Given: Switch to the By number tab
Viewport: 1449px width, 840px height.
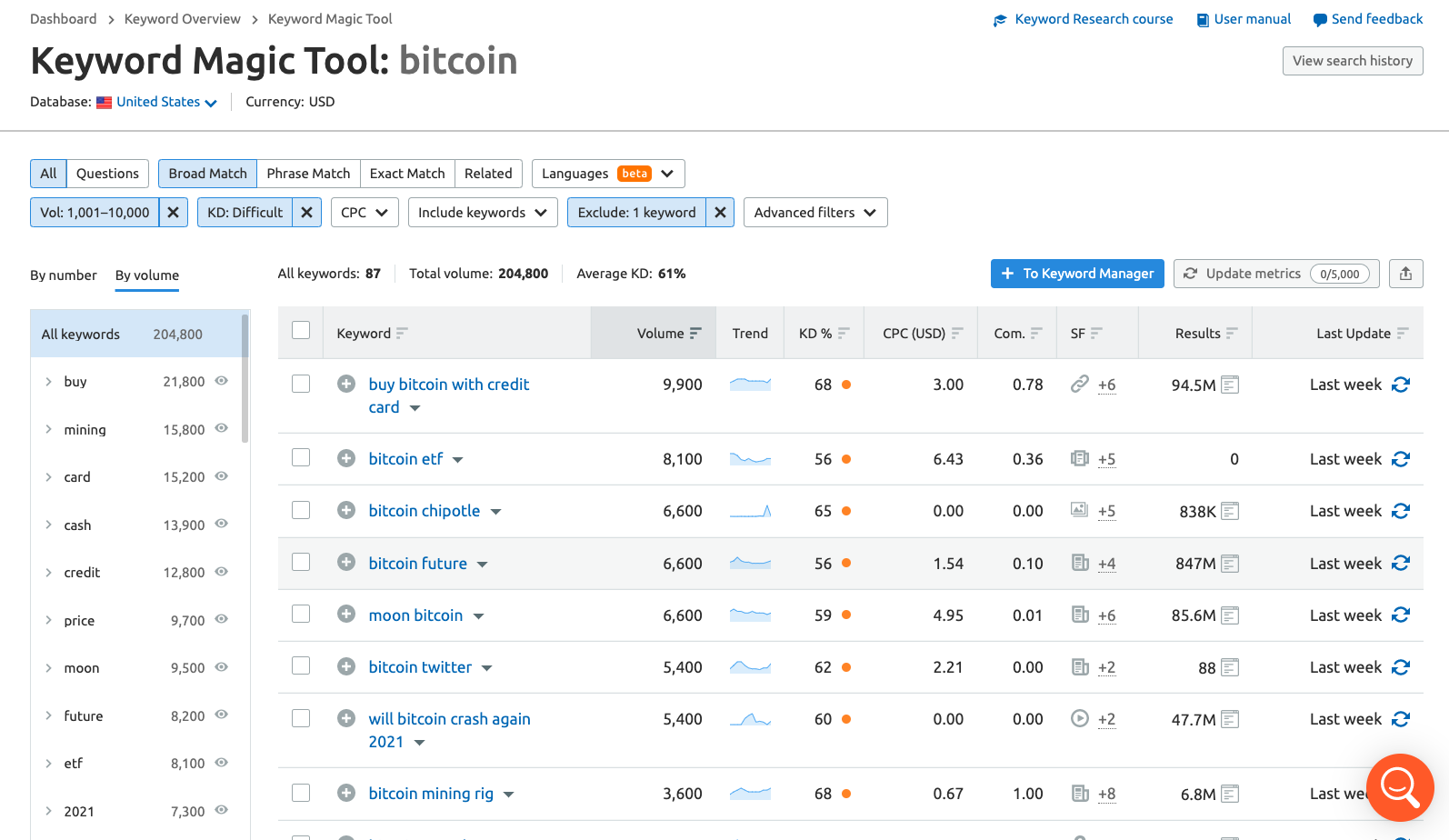Looking at the screenshot, I should tap(64, 275).
